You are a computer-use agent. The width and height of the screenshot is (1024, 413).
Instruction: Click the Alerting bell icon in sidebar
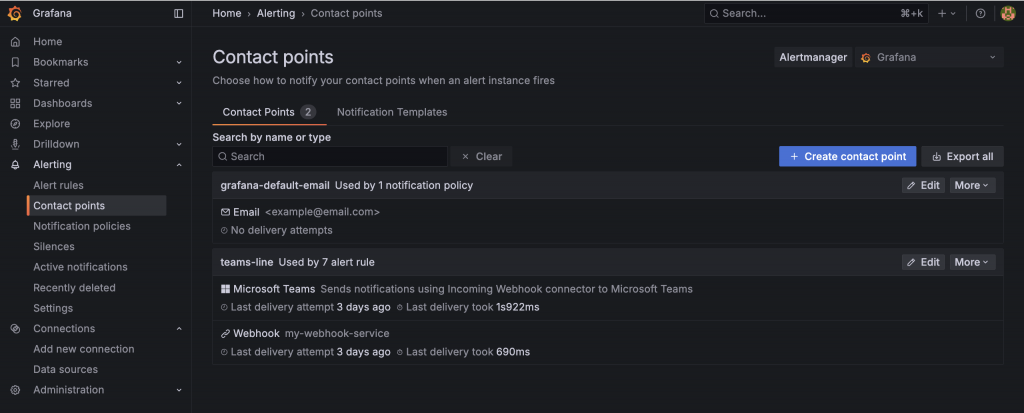(15, 165)
